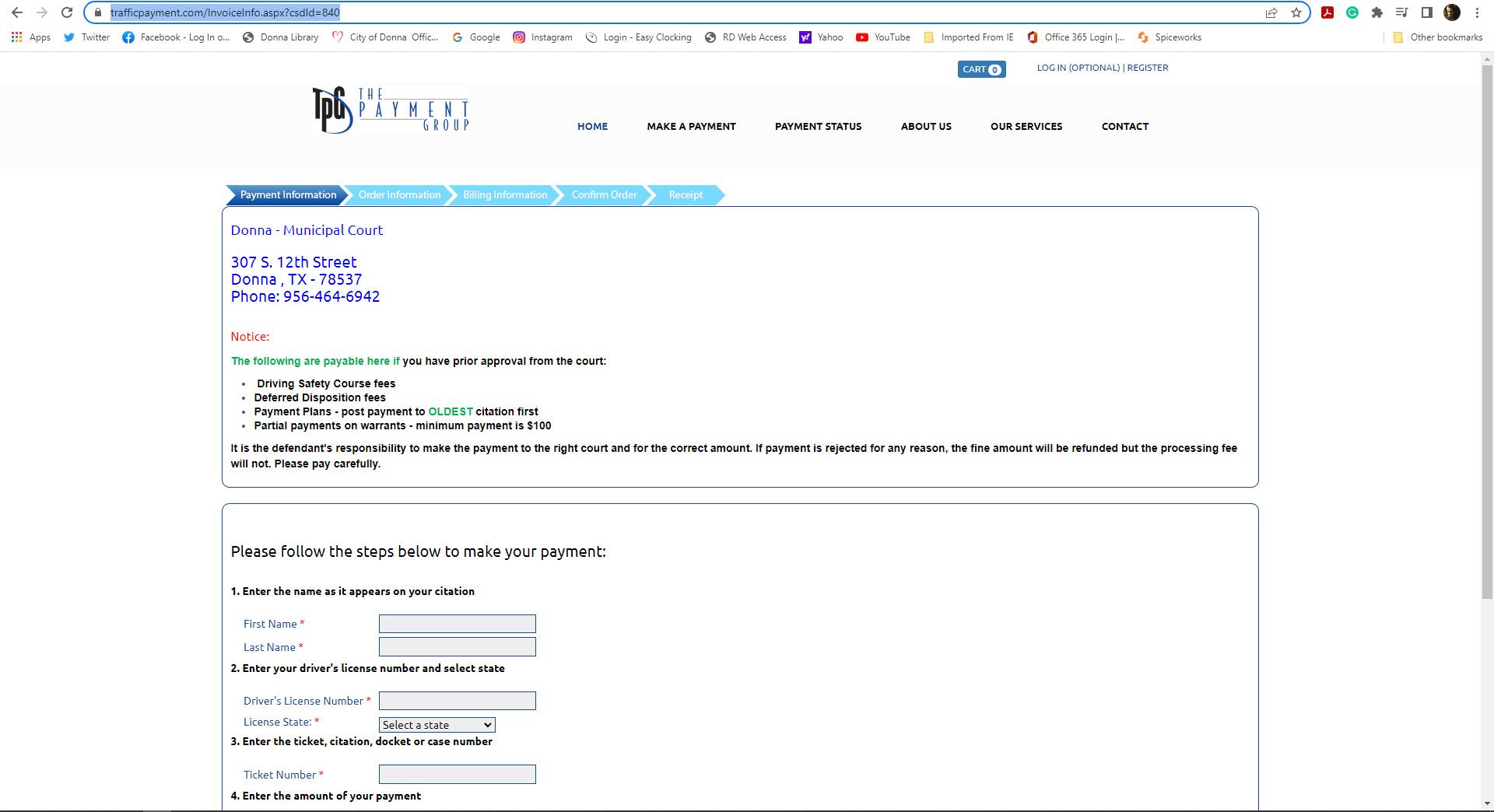Screen dimensions: 1494x812
Task: Open the Grammarly extension
Action: tap(1352, 12)
